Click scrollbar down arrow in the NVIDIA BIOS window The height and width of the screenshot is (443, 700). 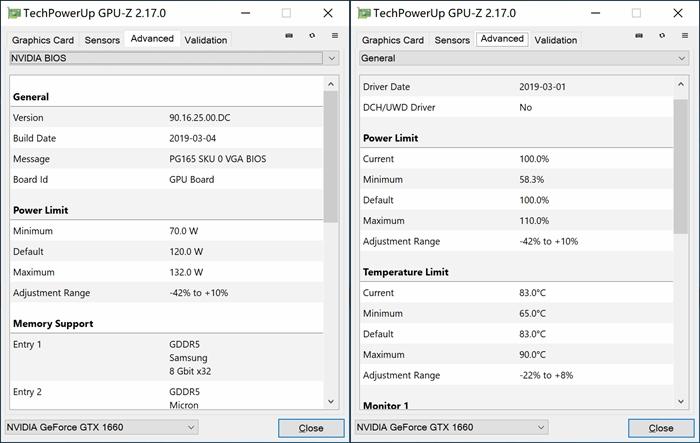tap(331, 400)
